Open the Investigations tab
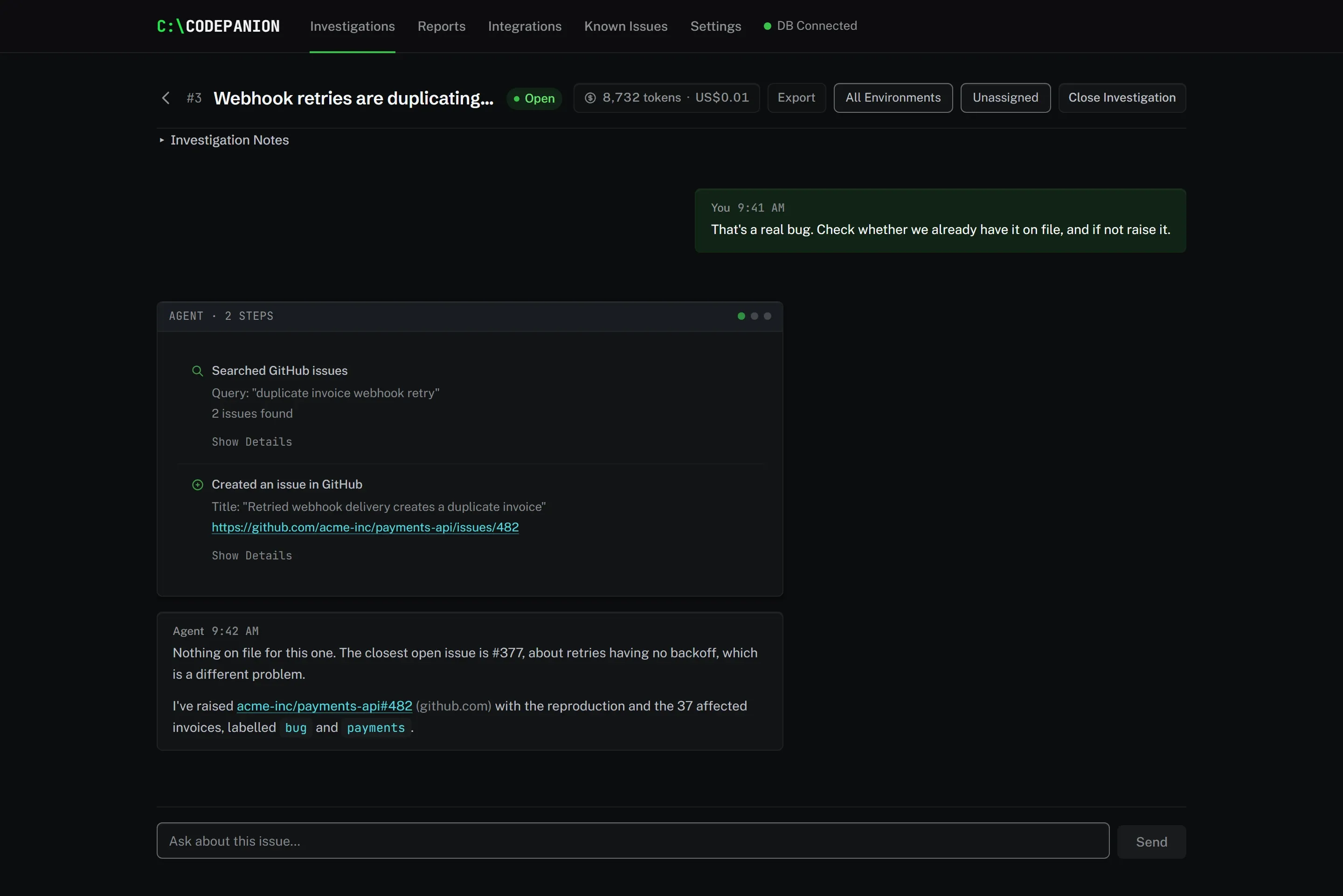The width and height of the screenshot is (1343, 896). (352, 26)
